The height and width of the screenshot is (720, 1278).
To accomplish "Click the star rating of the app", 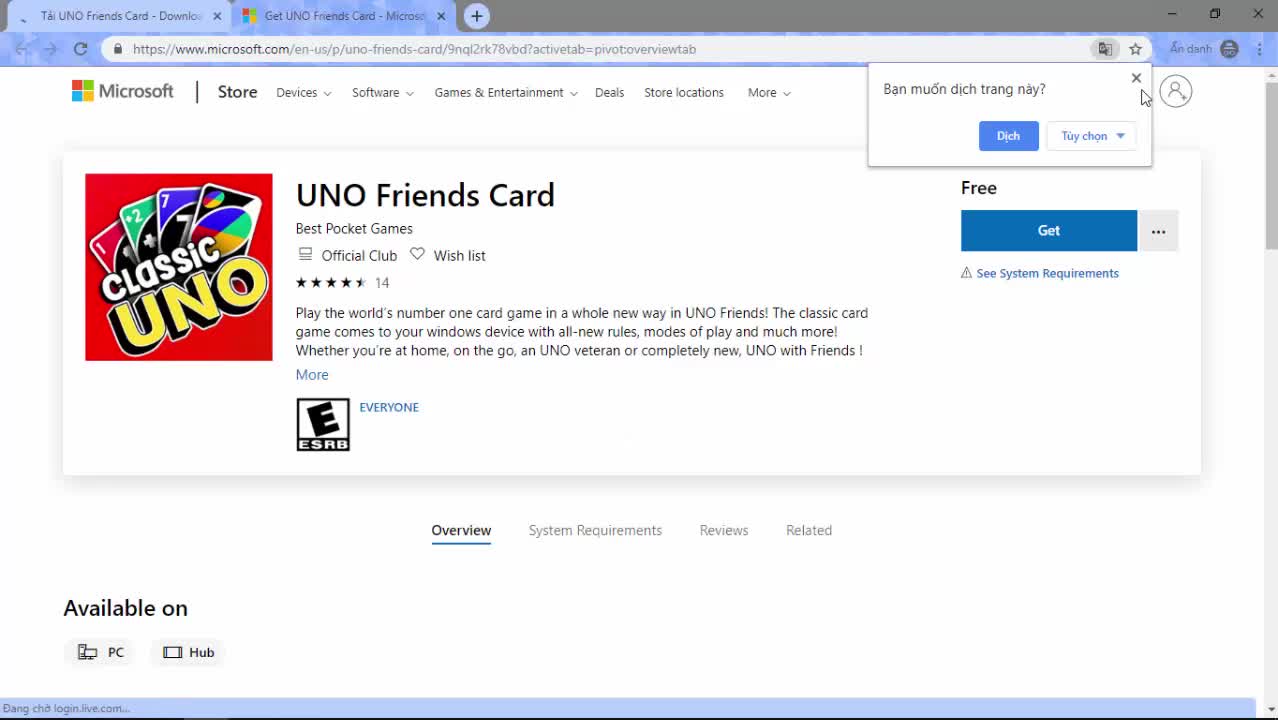I will (330, 283).
